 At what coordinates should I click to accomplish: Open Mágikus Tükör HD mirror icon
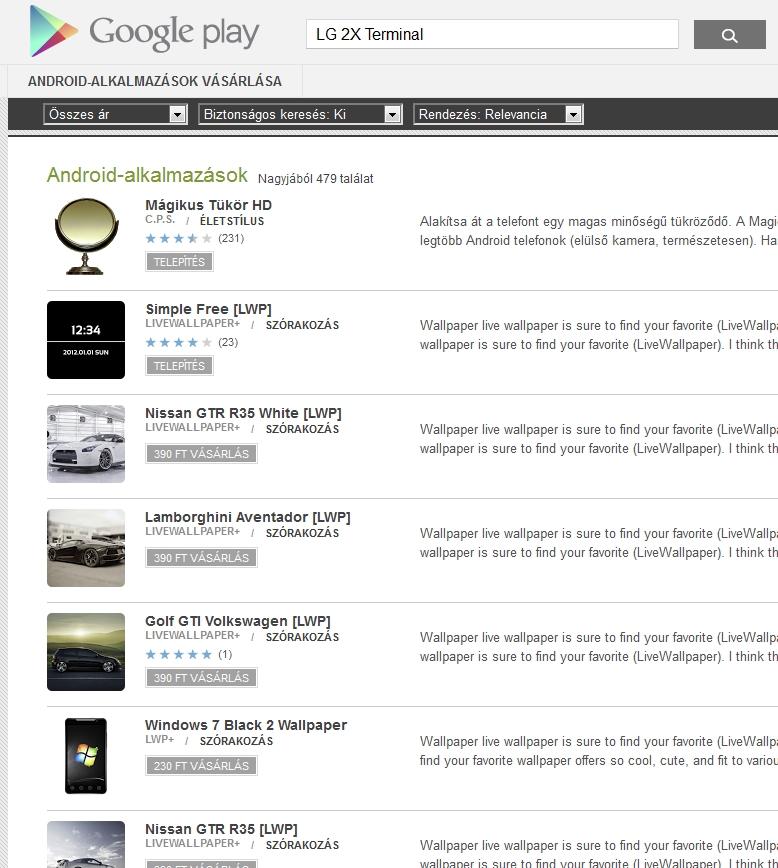(86, 236)
